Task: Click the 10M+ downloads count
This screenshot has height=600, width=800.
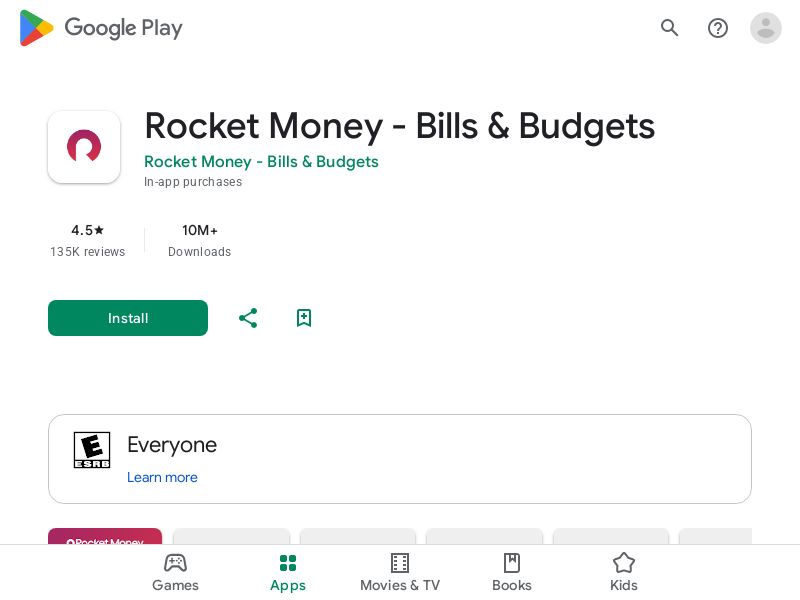Action: click(199, 230)
